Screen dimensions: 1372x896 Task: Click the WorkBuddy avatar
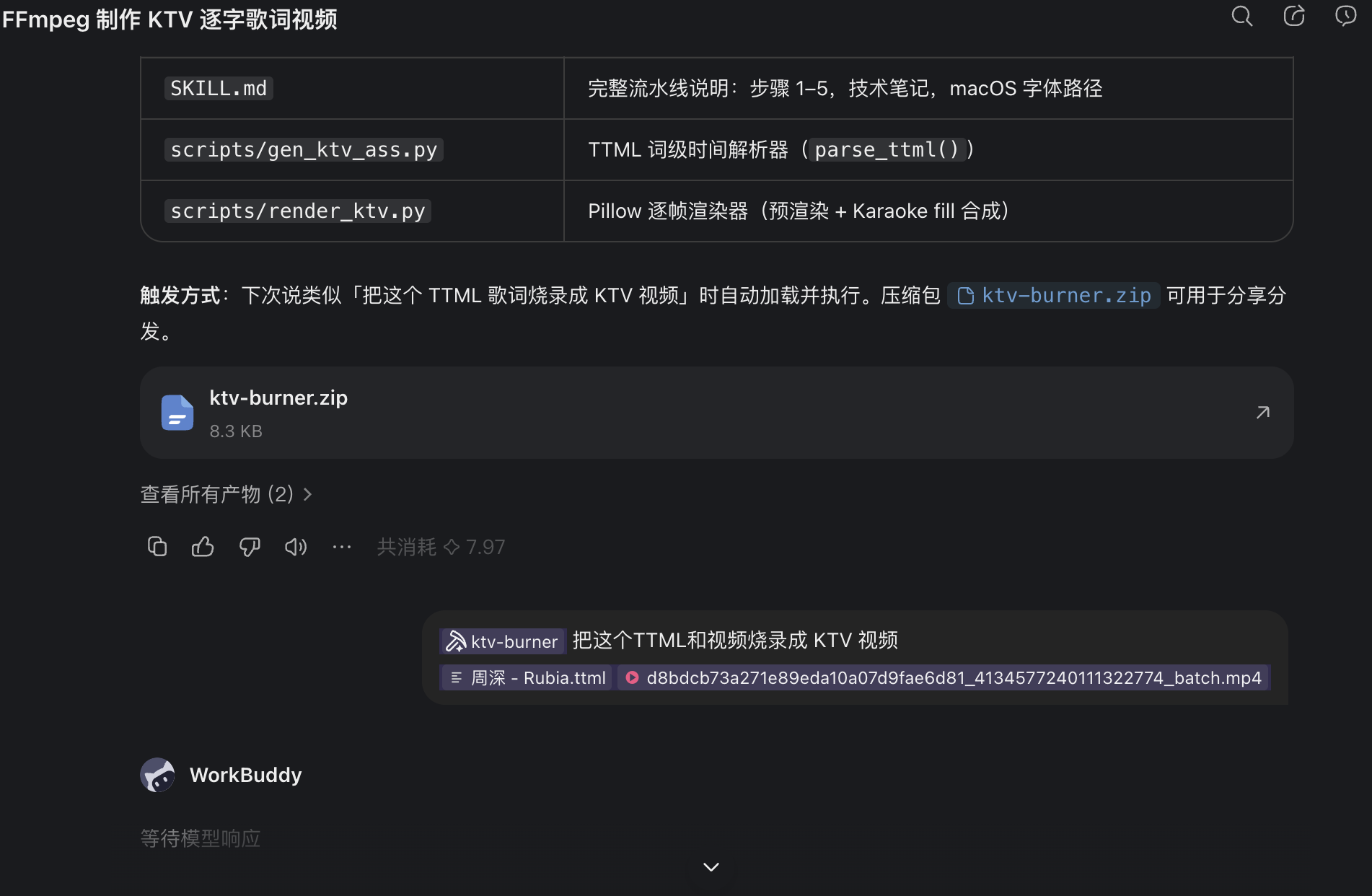click(157, 775)
